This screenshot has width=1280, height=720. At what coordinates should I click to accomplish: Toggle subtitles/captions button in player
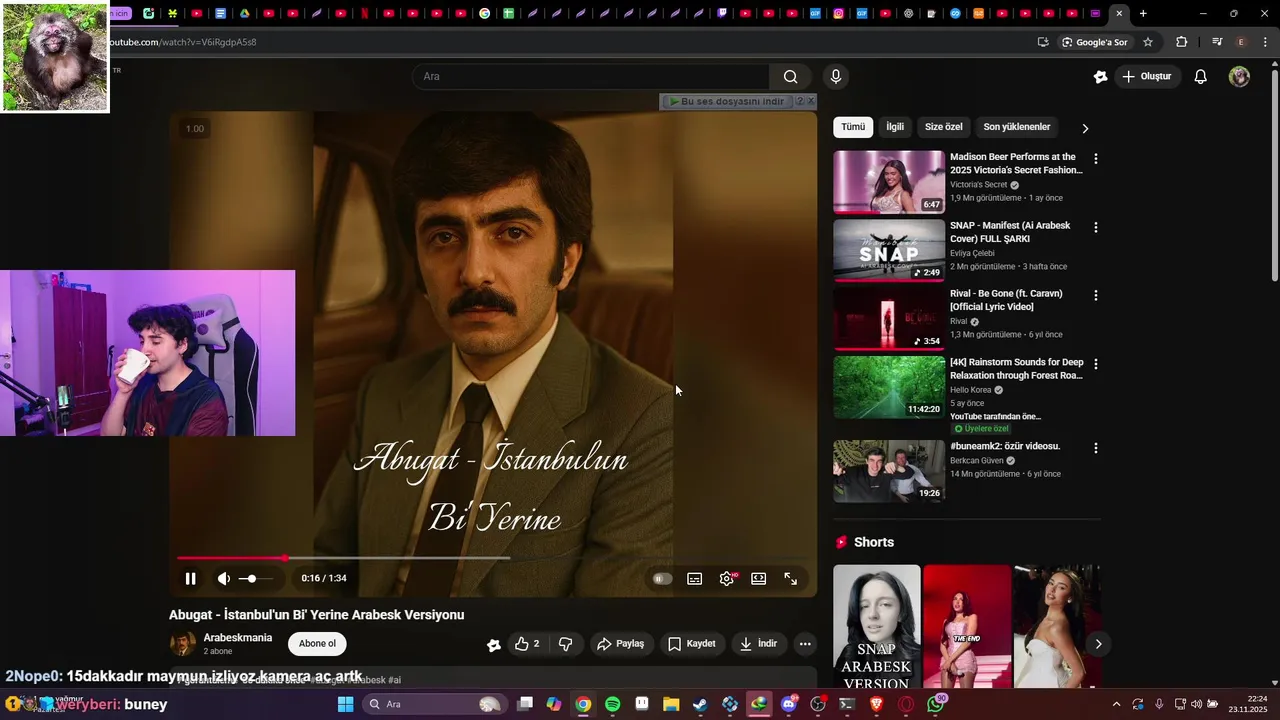(x=695, y=579)
